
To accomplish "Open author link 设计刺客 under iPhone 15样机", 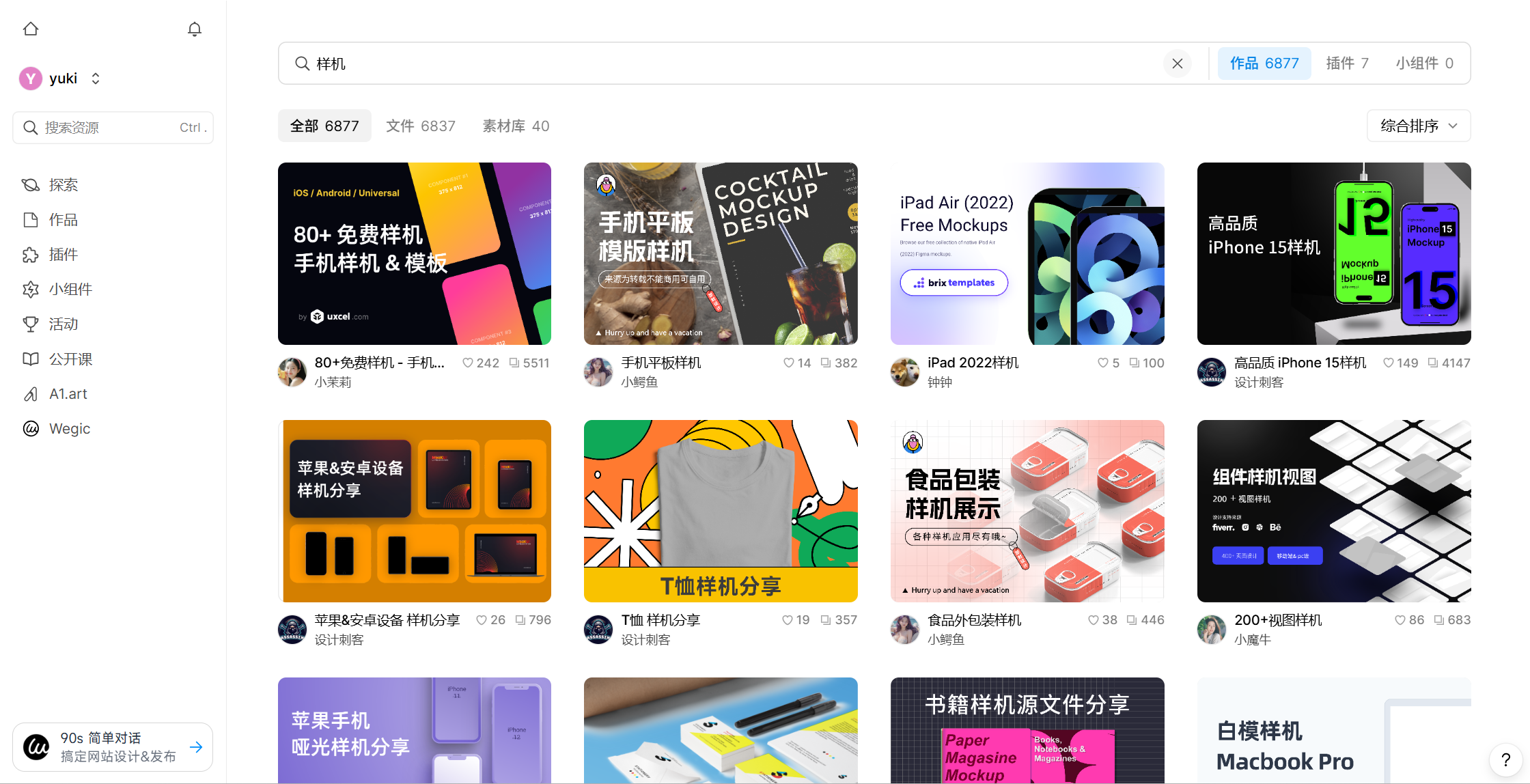I will (1258, 382).
